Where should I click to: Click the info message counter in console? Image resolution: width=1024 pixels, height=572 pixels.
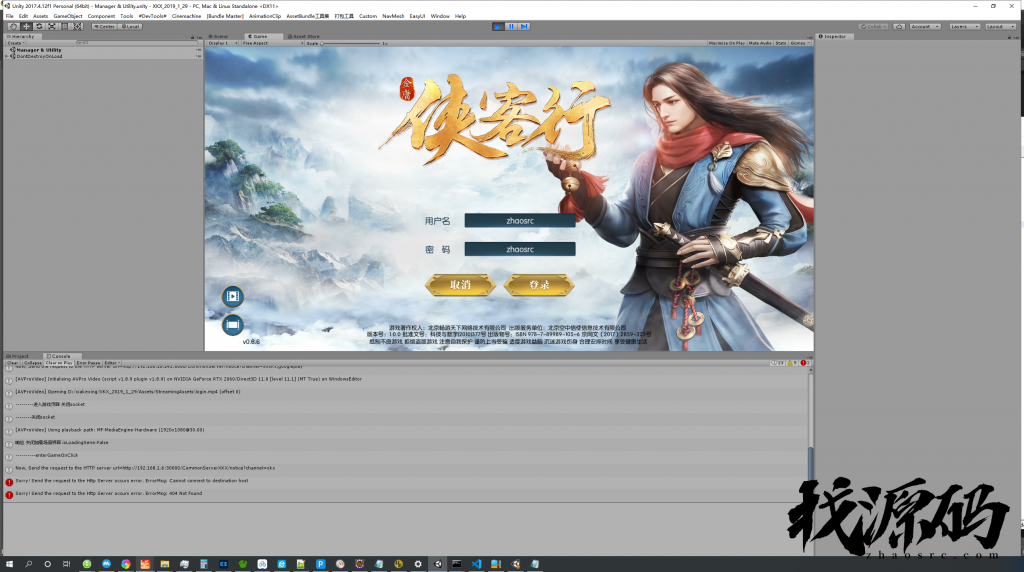pos(777,362)
